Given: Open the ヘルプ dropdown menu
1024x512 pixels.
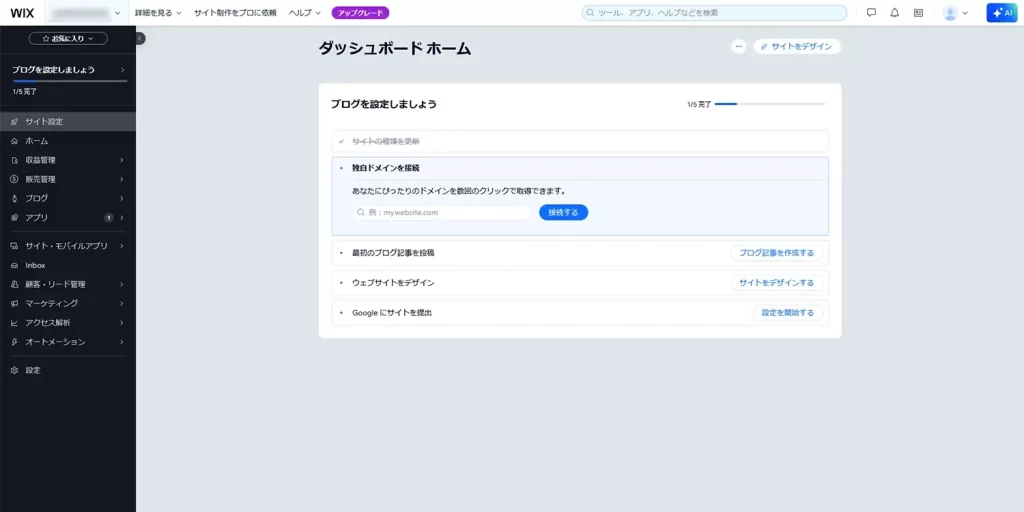Looking at the screenshot, I should (x=305, y=13).
